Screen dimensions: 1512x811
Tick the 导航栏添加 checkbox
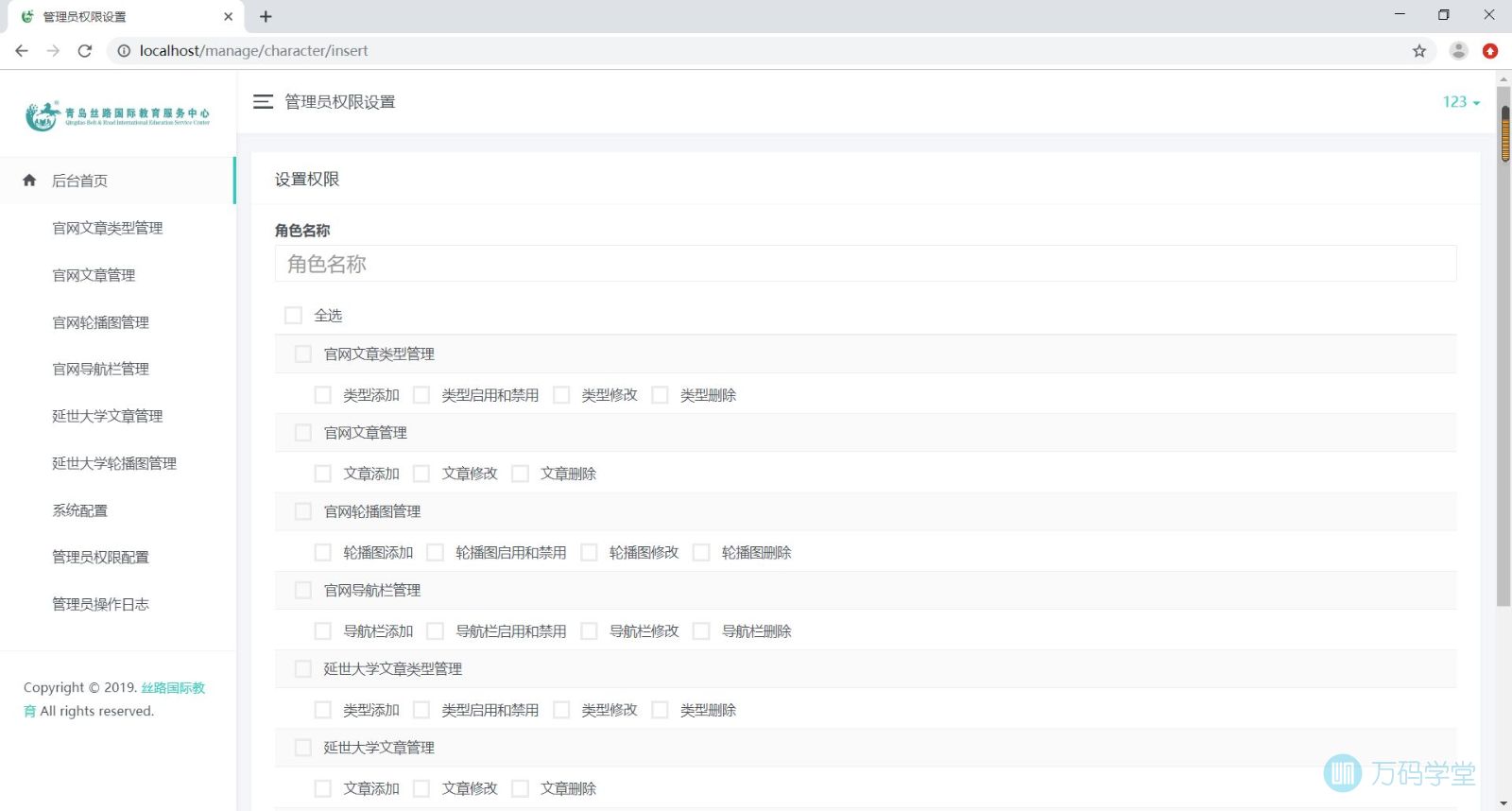pos(323,631)
